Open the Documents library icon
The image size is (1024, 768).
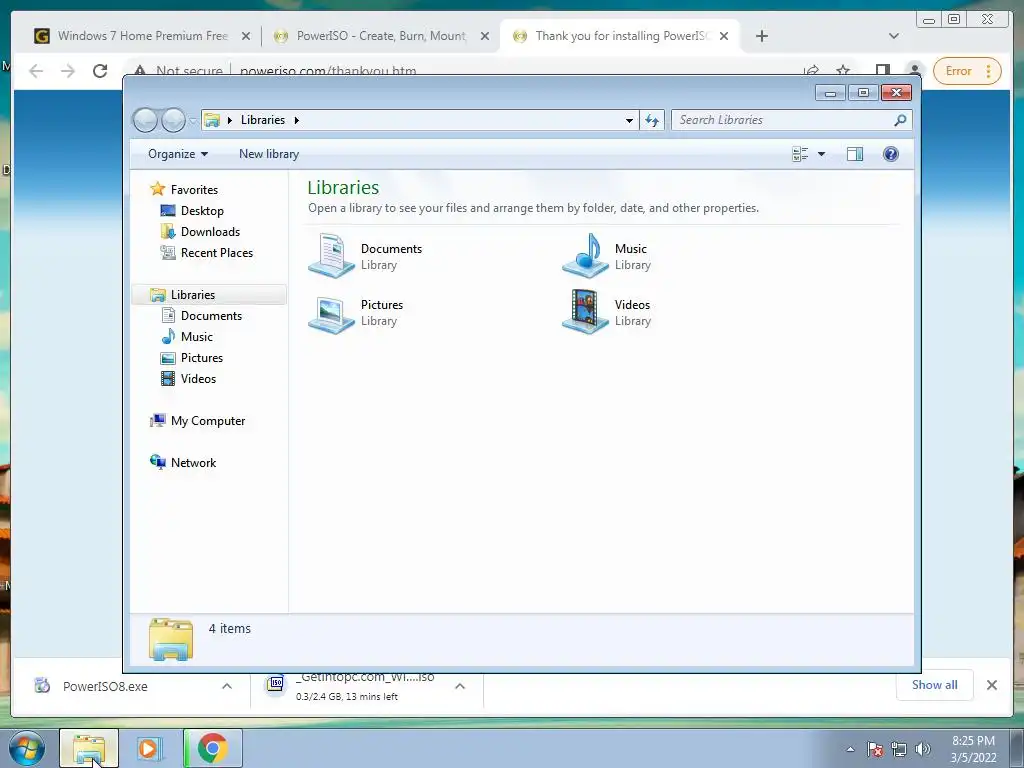pos(332,256)
